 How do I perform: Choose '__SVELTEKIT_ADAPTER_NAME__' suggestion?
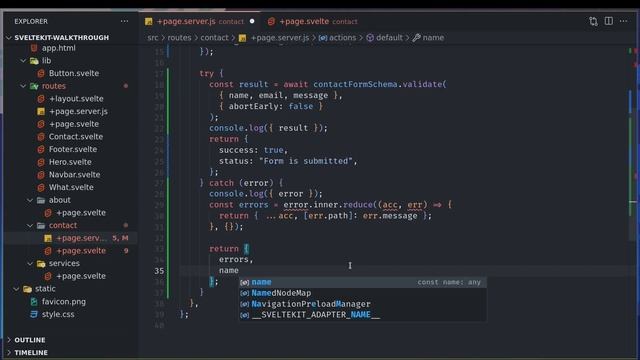(362, 315)
